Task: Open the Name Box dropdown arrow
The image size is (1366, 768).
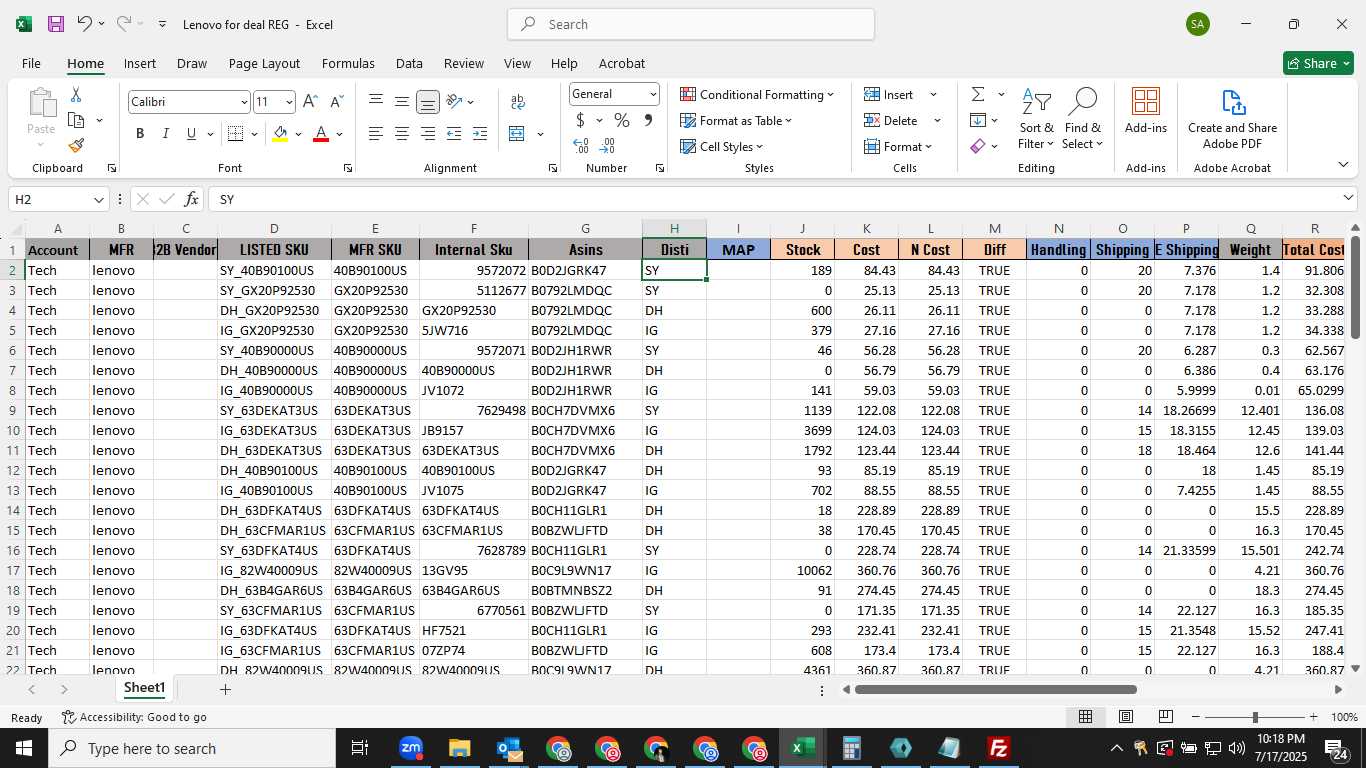Action: click(99, 199)
